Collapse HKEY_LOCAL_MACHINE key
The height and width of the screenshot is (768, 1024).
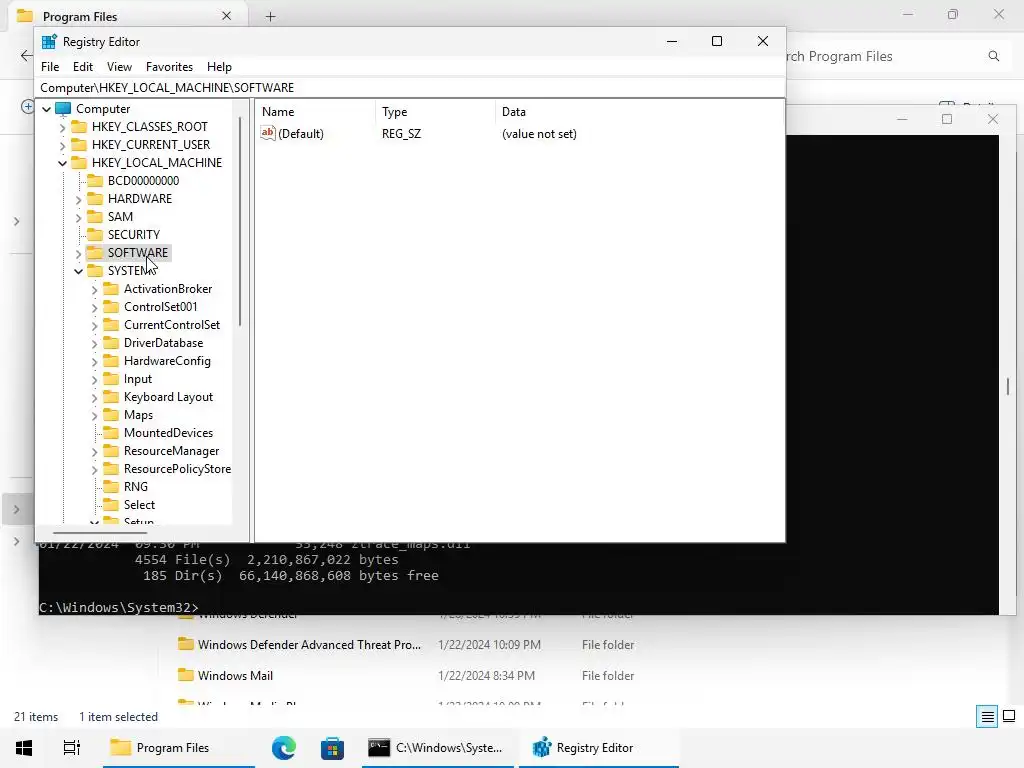[63, 163]
